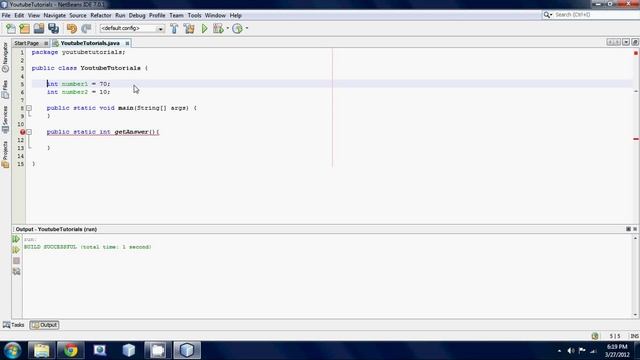Click the Open Project toolbar icon
This screenshot has width=640, height=360.
click(x=39, y=29)
